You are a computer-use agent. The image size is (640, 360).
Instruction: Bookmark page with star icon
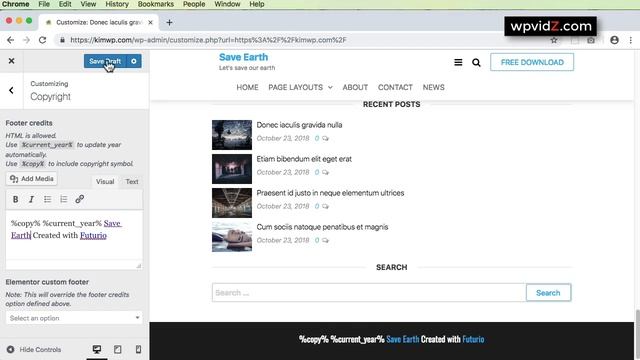[554, 40]
